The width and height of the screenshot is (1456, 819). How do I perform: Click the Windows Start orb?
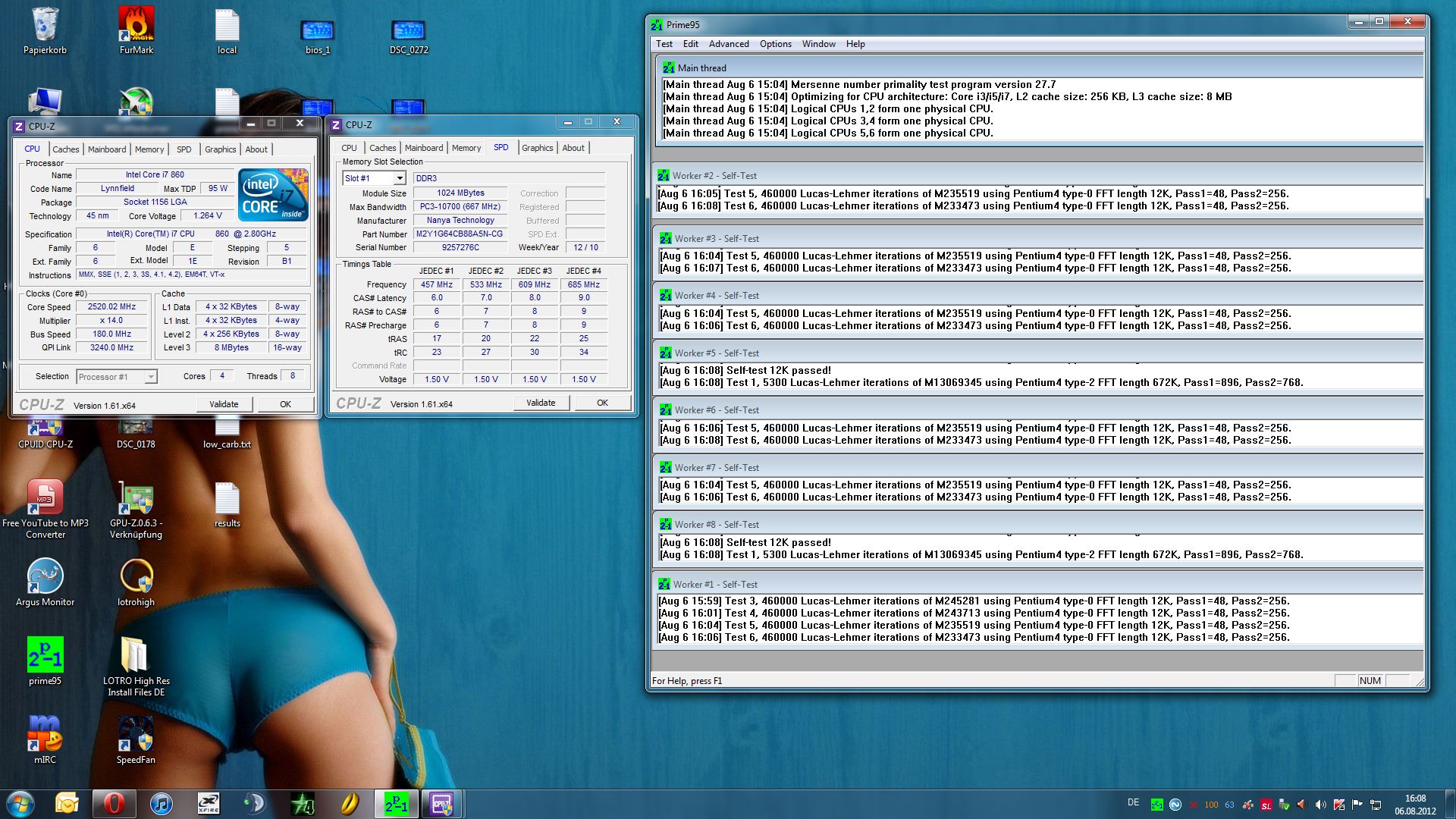point(20,803)
